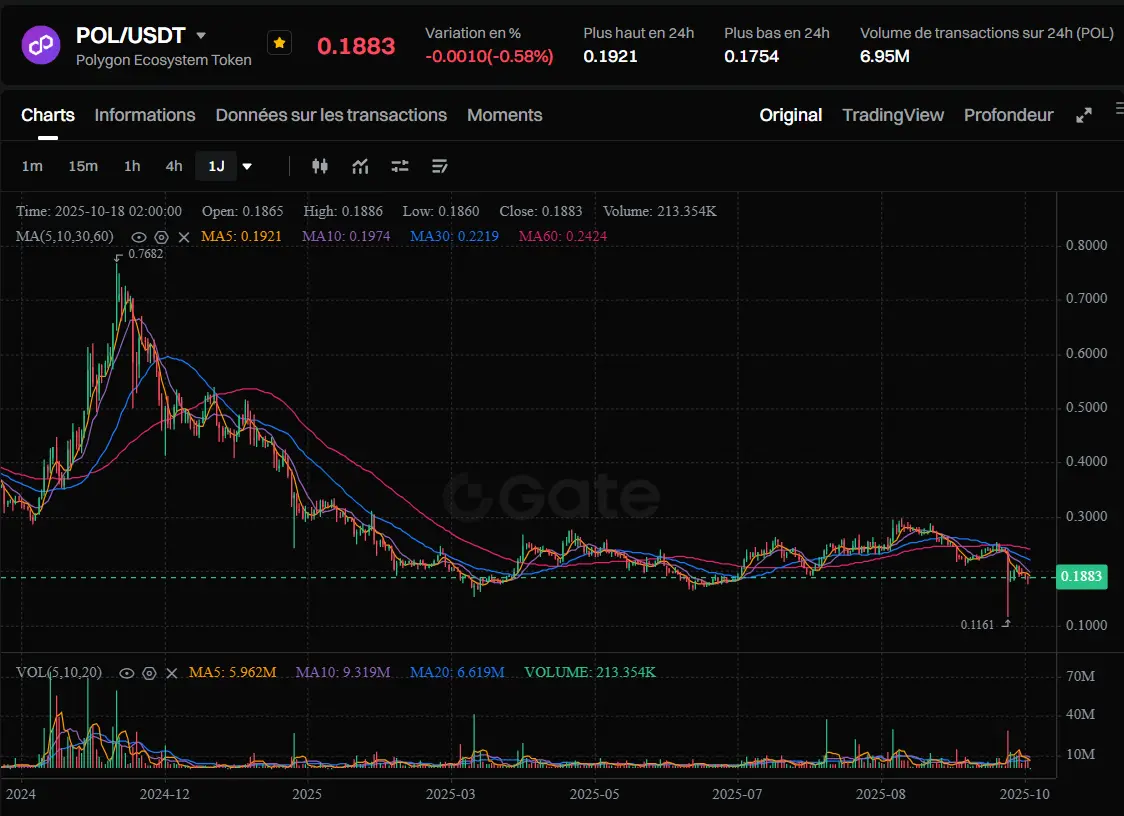Screen dimensions: 1124x816
Task: Click the 24h volume 6.95M value
Action: pyautogui.click(x=885, y=57)
